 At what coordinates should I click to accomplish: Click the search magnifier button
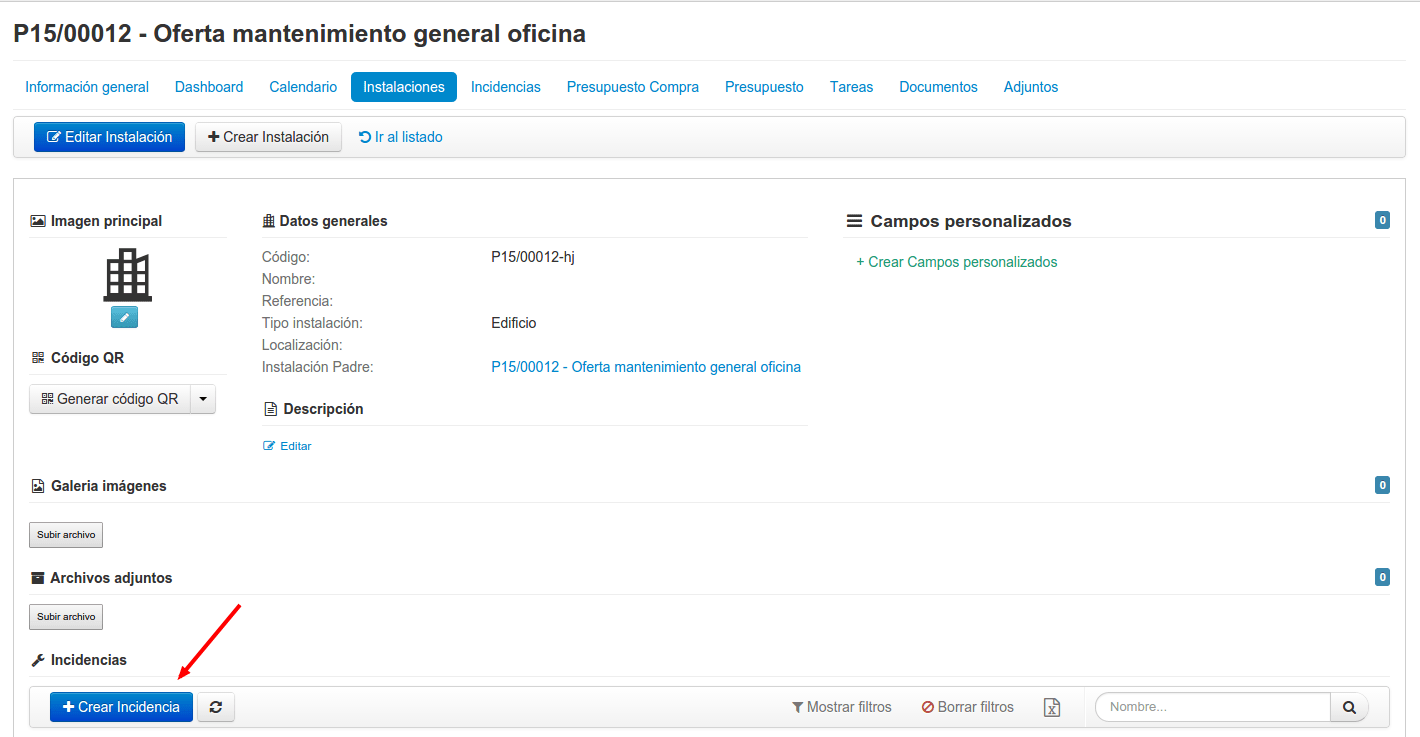click(1349, 707)
